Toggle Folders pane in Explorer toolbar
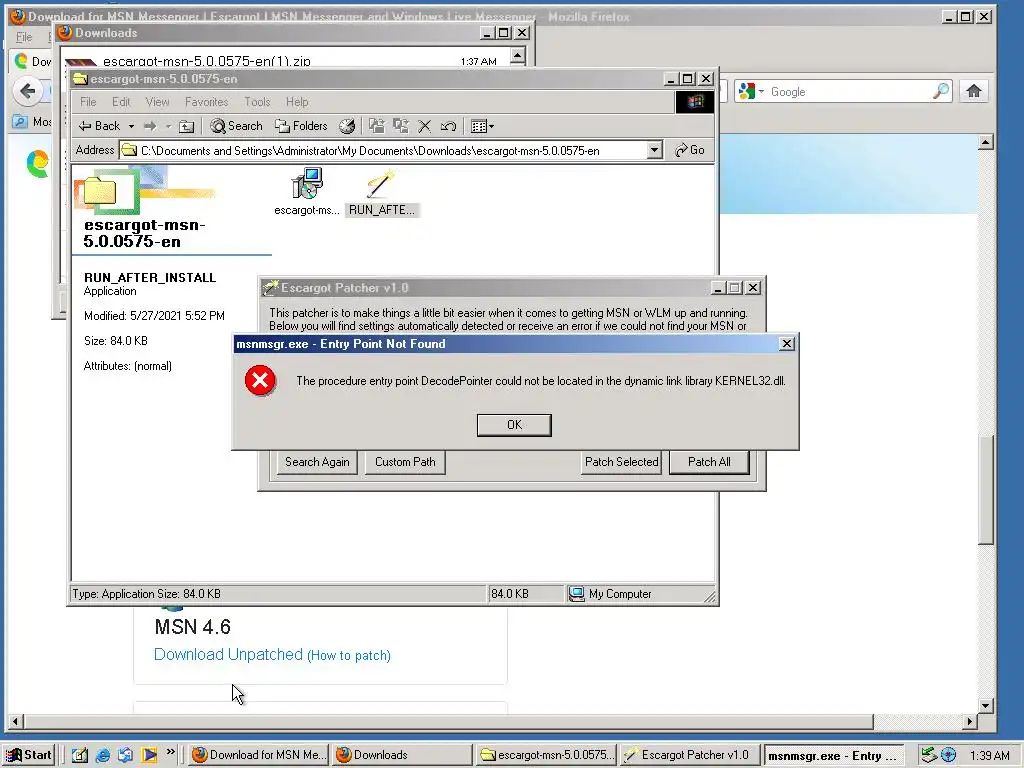1024x768 pixels. 301,126
